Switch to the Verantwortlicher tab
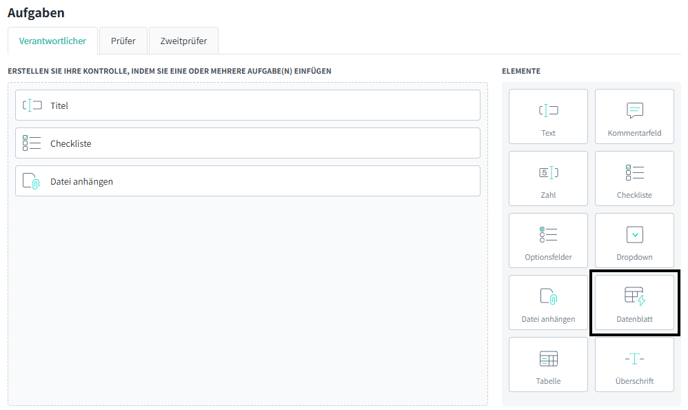Image resolution: width=688 pixels, height=410 pixels. click(x=52, y=41)
